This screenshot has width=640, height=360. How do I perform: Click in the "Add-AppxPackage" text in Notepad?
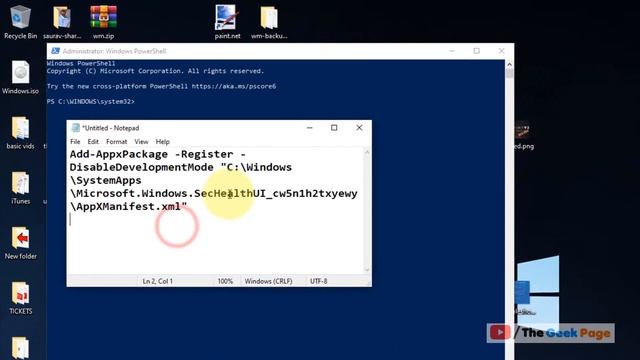119,154
